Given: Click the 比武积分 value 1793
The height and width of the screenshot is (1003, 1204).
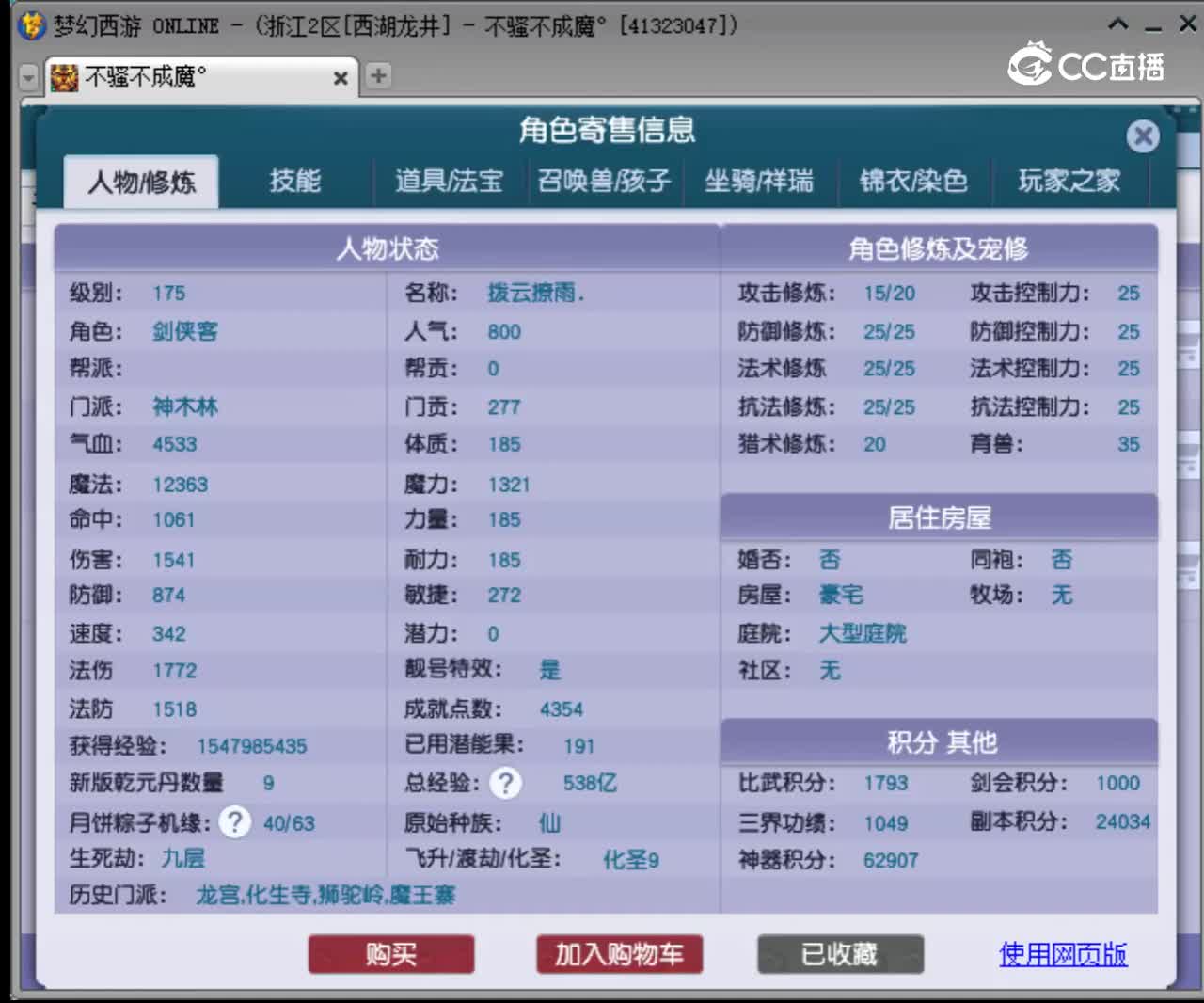Looking at the screenshot, I should [x=886, y=783].
